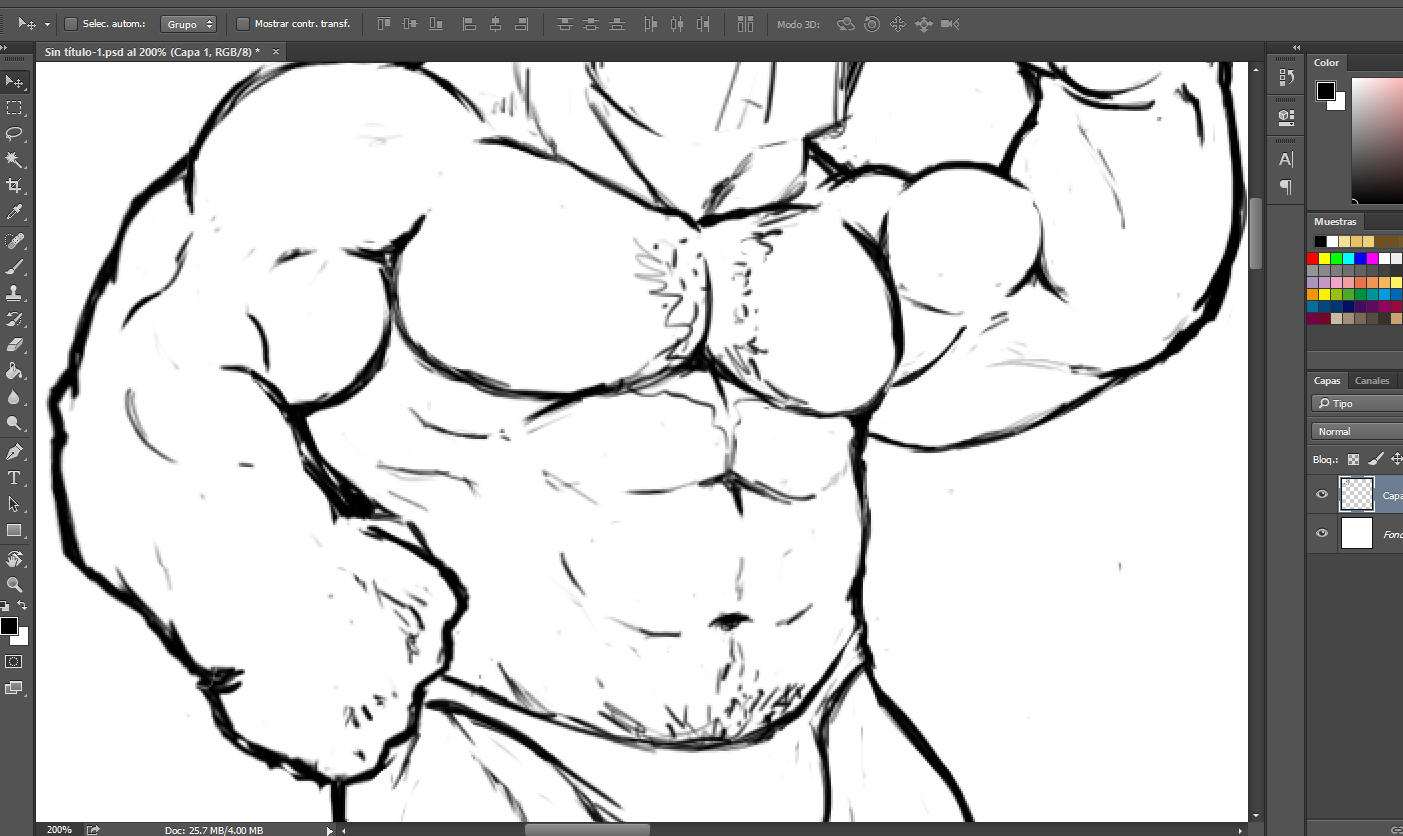Reset to default foreground and background colors
The height and width of the screenshot is (836, 1403).
5,606
